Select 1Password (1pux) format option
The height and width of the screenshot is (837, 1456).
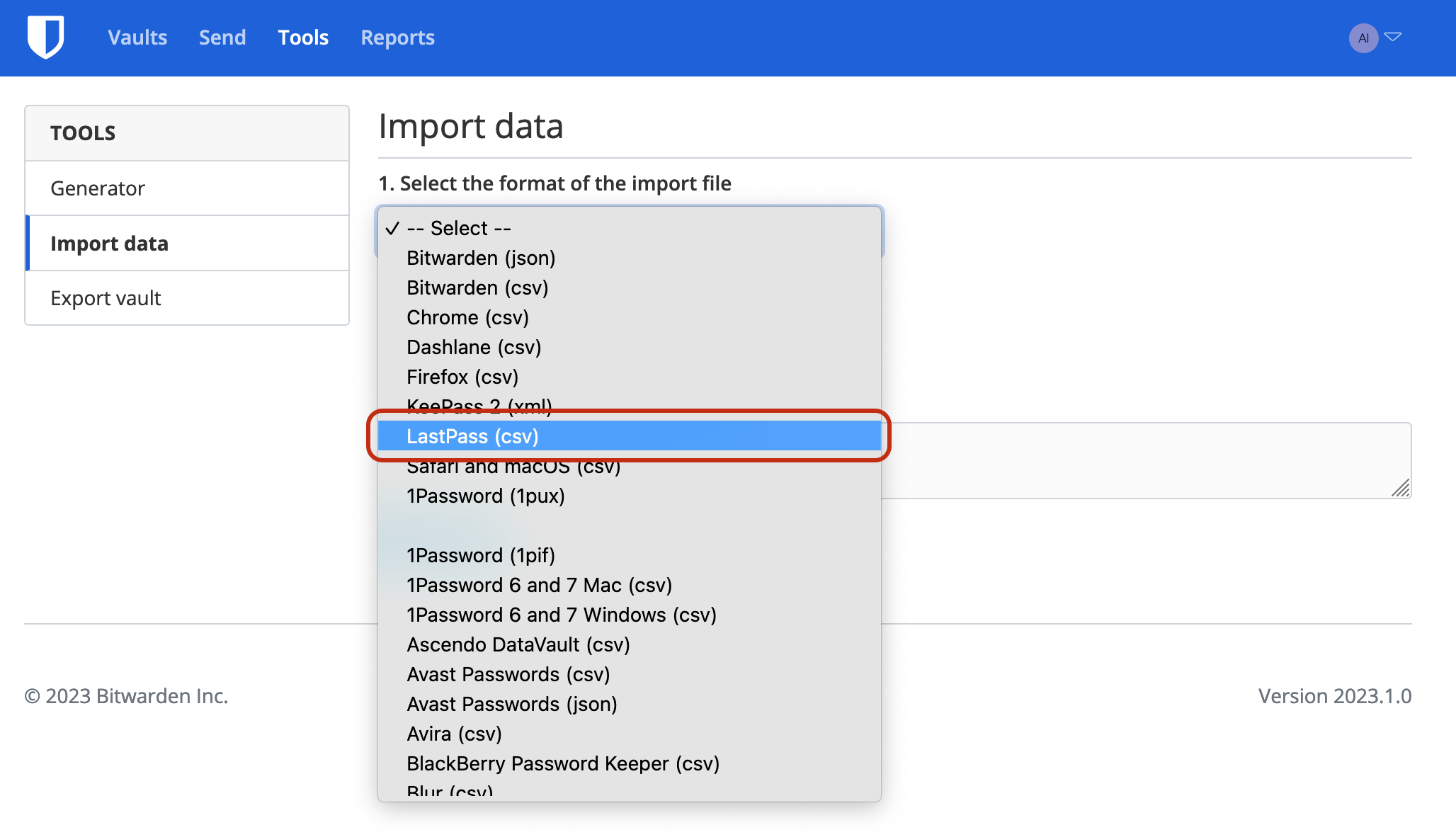[486, 495]
